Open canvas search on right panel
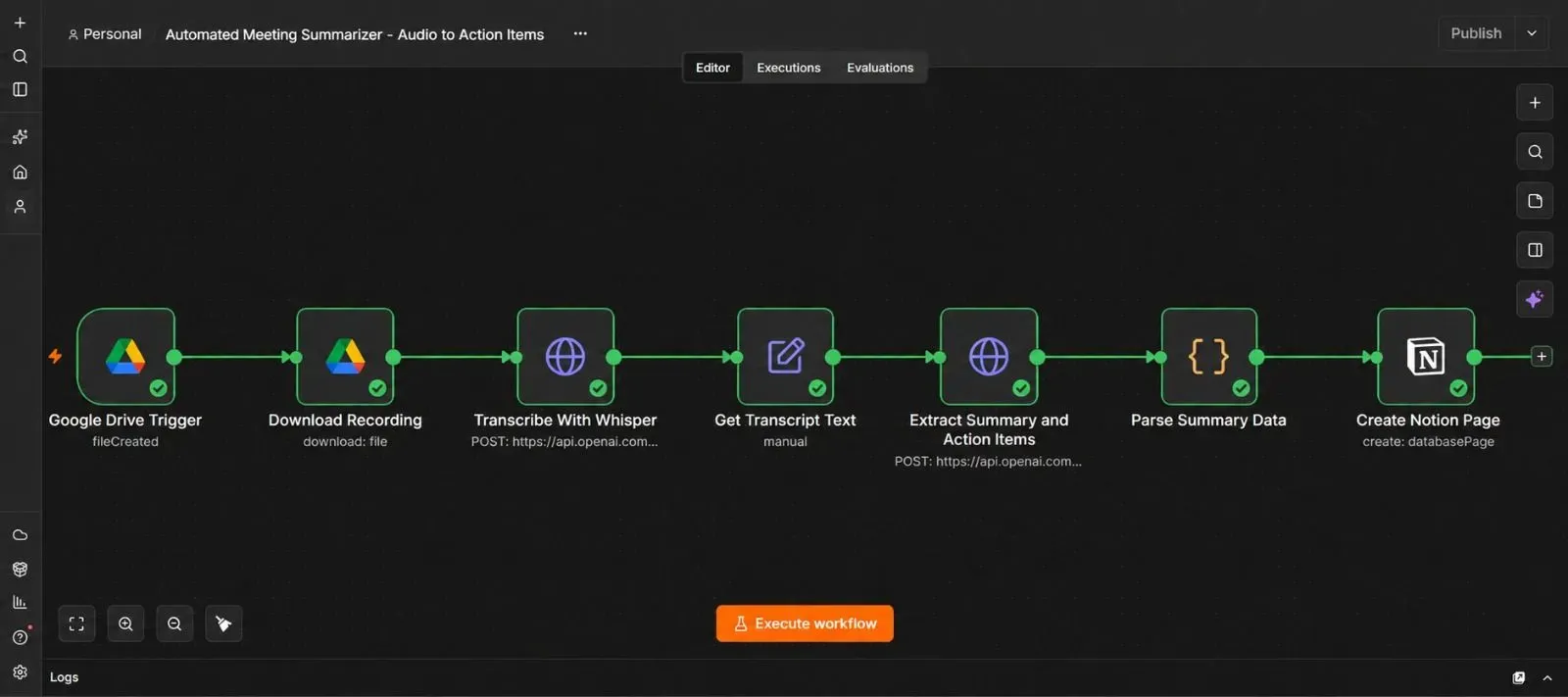This screenshot has width=1568, height=697. [1535, 152]
